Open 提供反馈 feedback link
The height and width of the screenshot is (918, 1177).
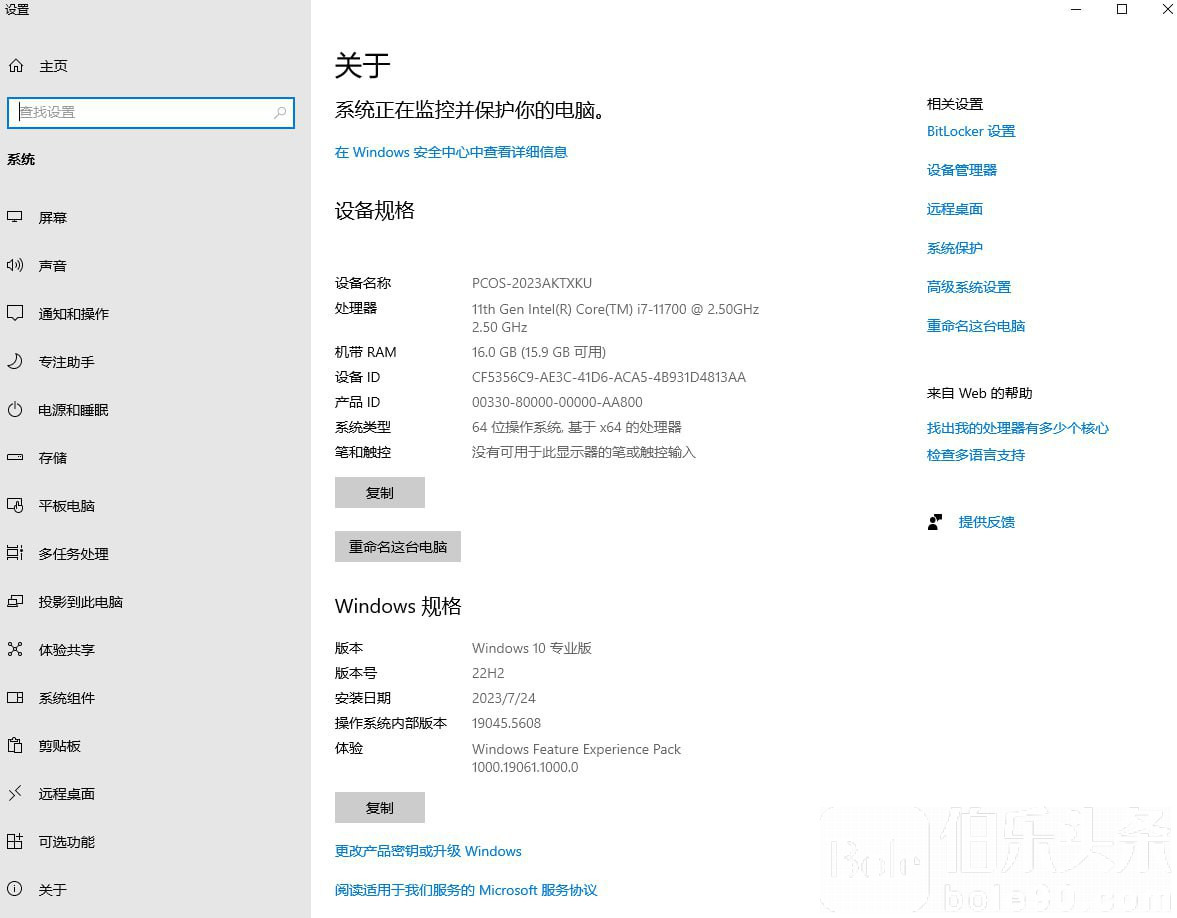click(986, 522)
